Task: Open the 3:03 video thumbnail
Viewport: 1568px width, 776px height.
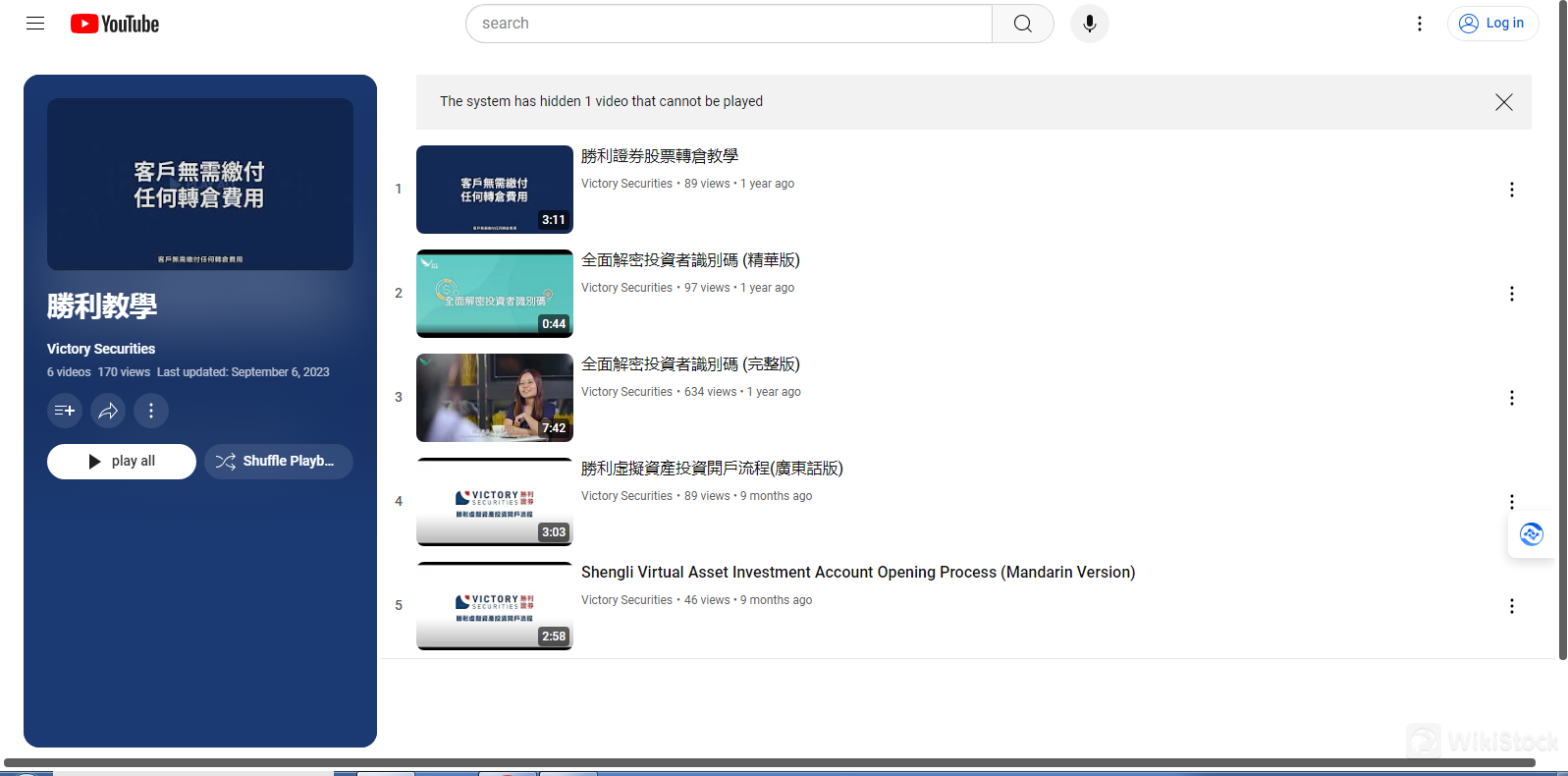Action: (x=495, y=502)
